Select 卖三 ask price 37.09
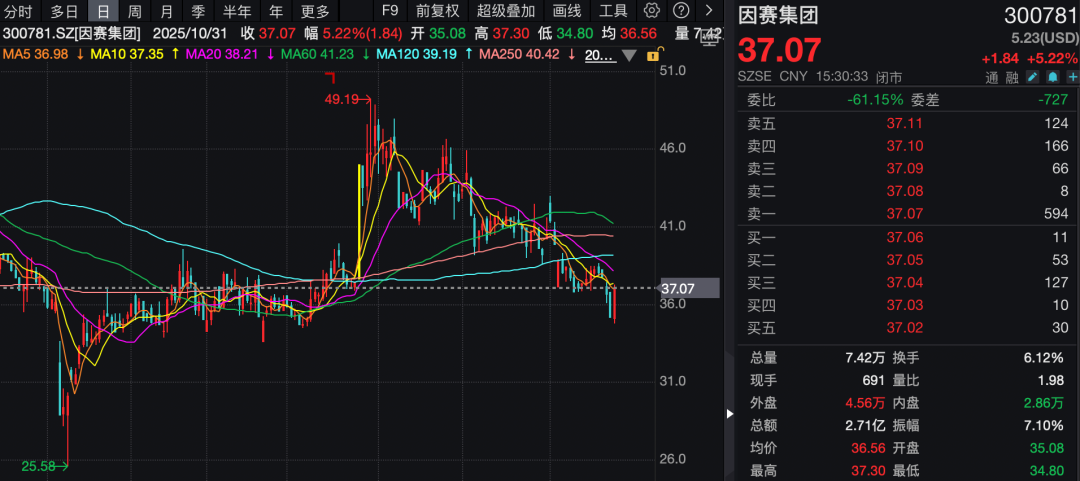Screen dimensions: 1080x481 [x=904, y=168]
